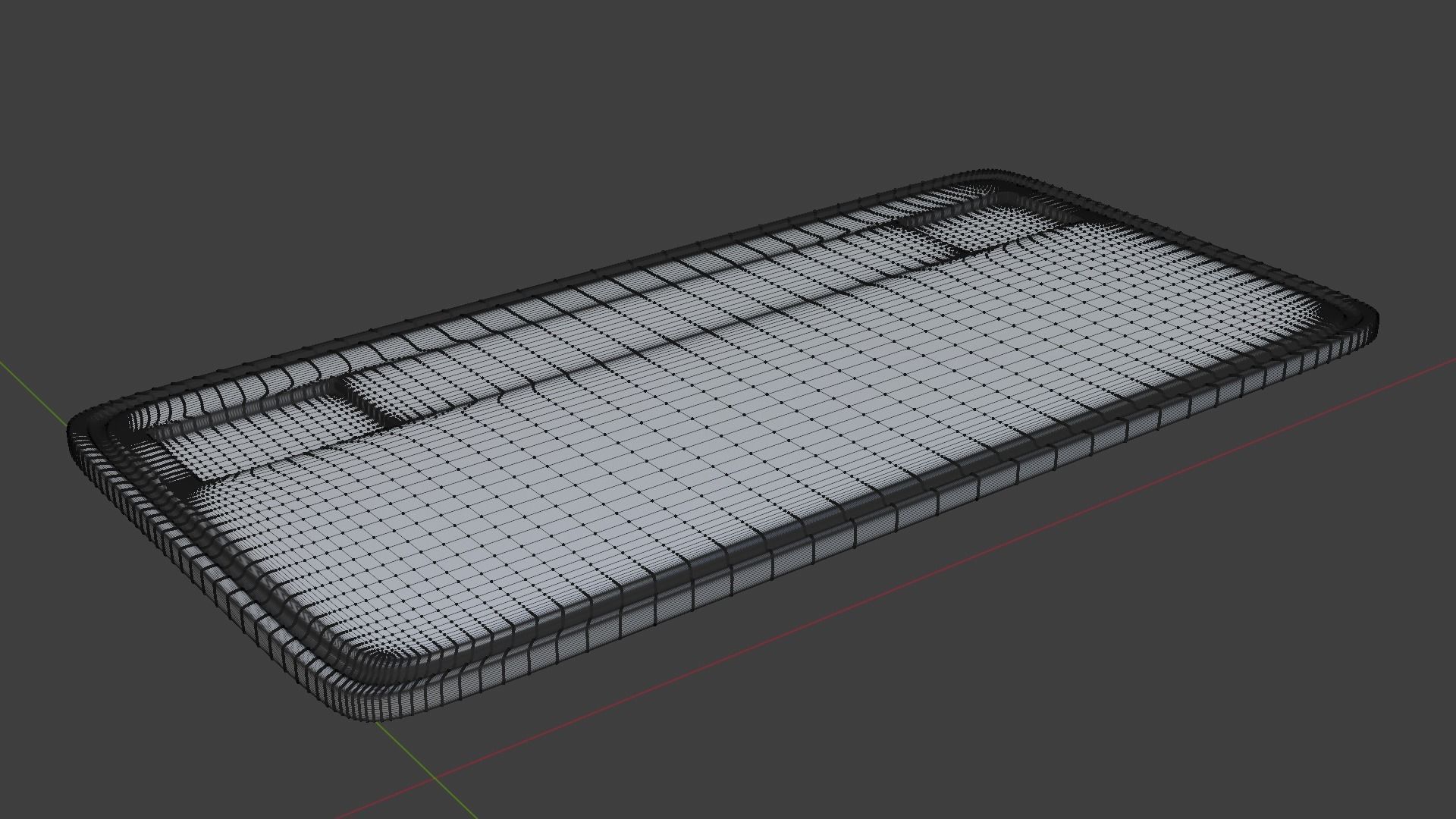This screenshot has width=1456, height=819.
Task: Click empty viewport background above the mesh
Action: 531,114
